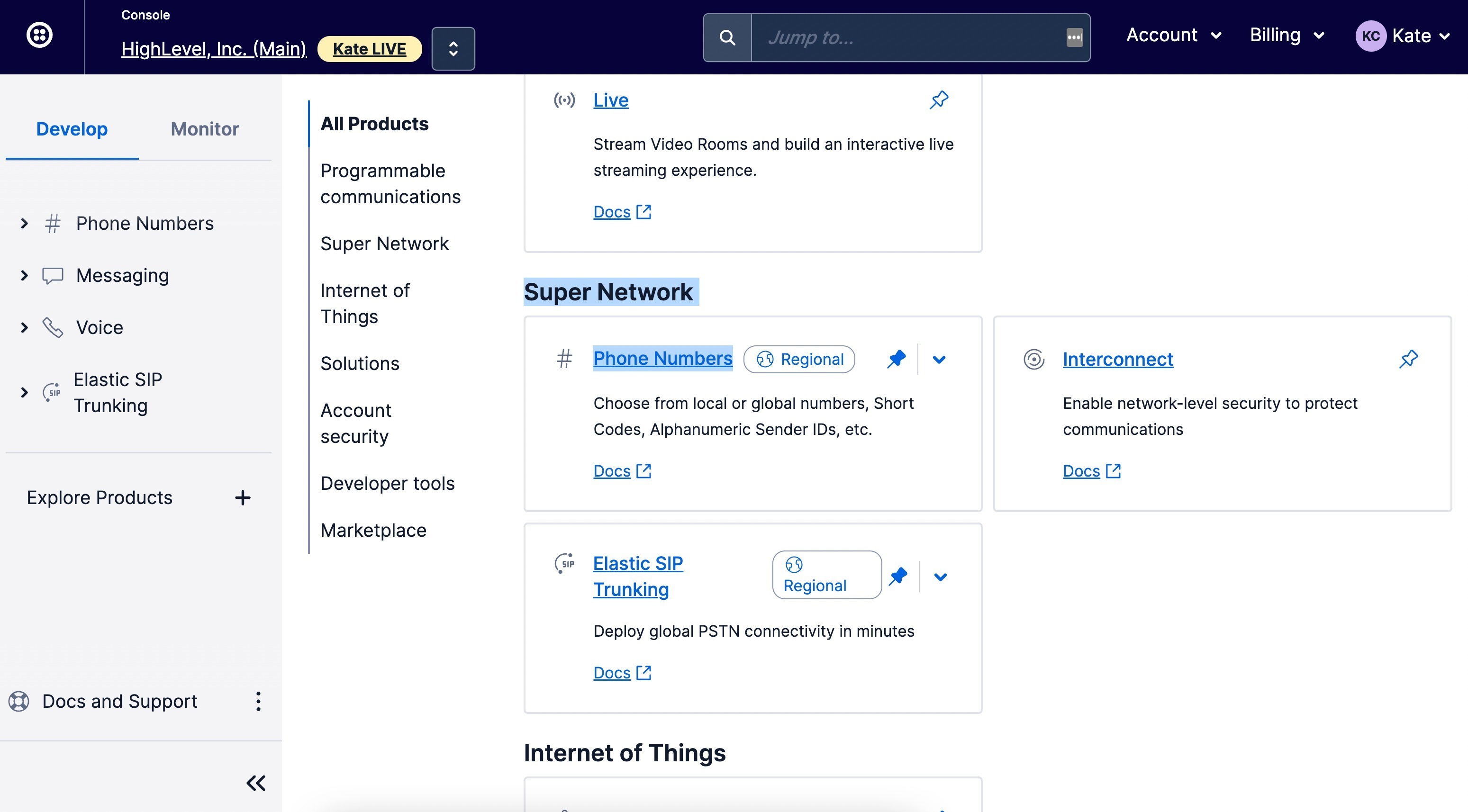Image resolution: width=1468 pixels, height=812 pixels.
Task: Open the Account dropdown menu
Action: (x=1173, y=36)
